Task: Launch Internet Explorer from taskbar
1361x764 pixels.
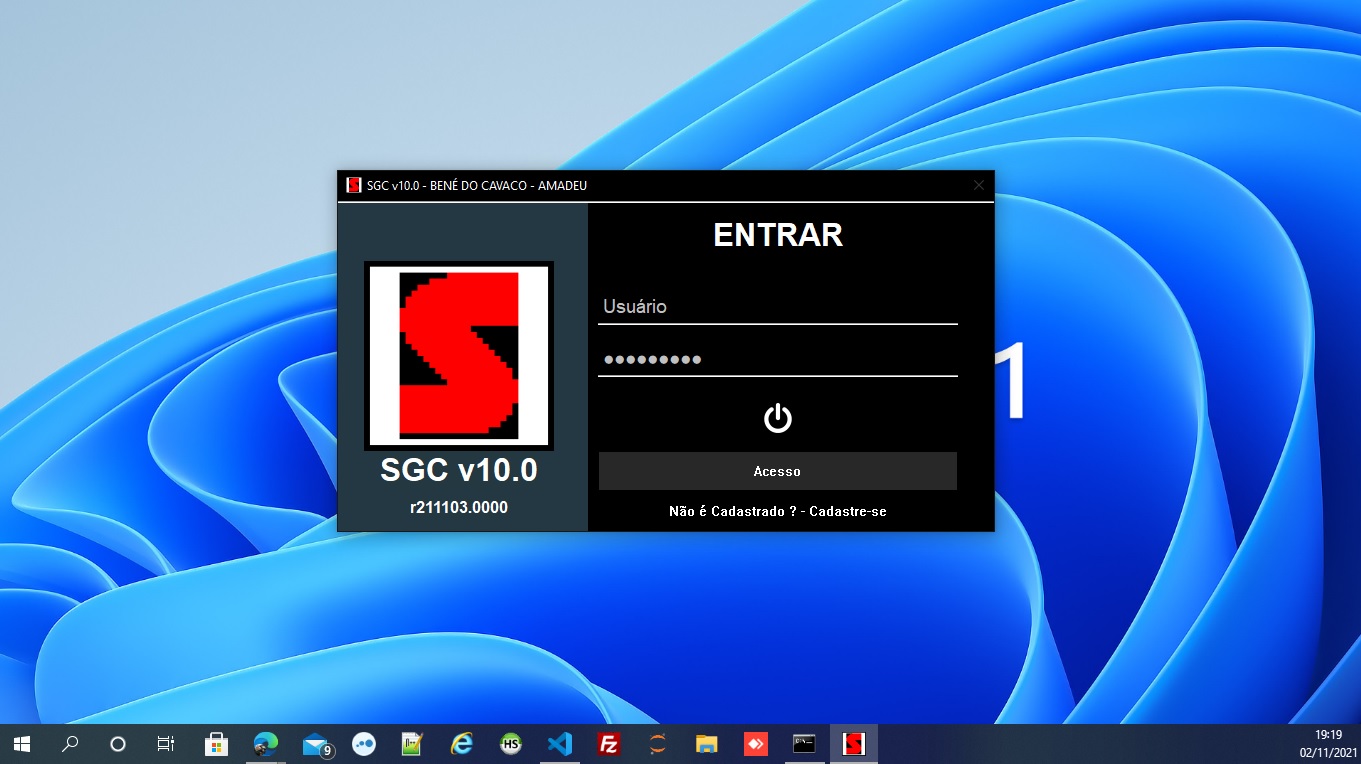Action: 461,744
